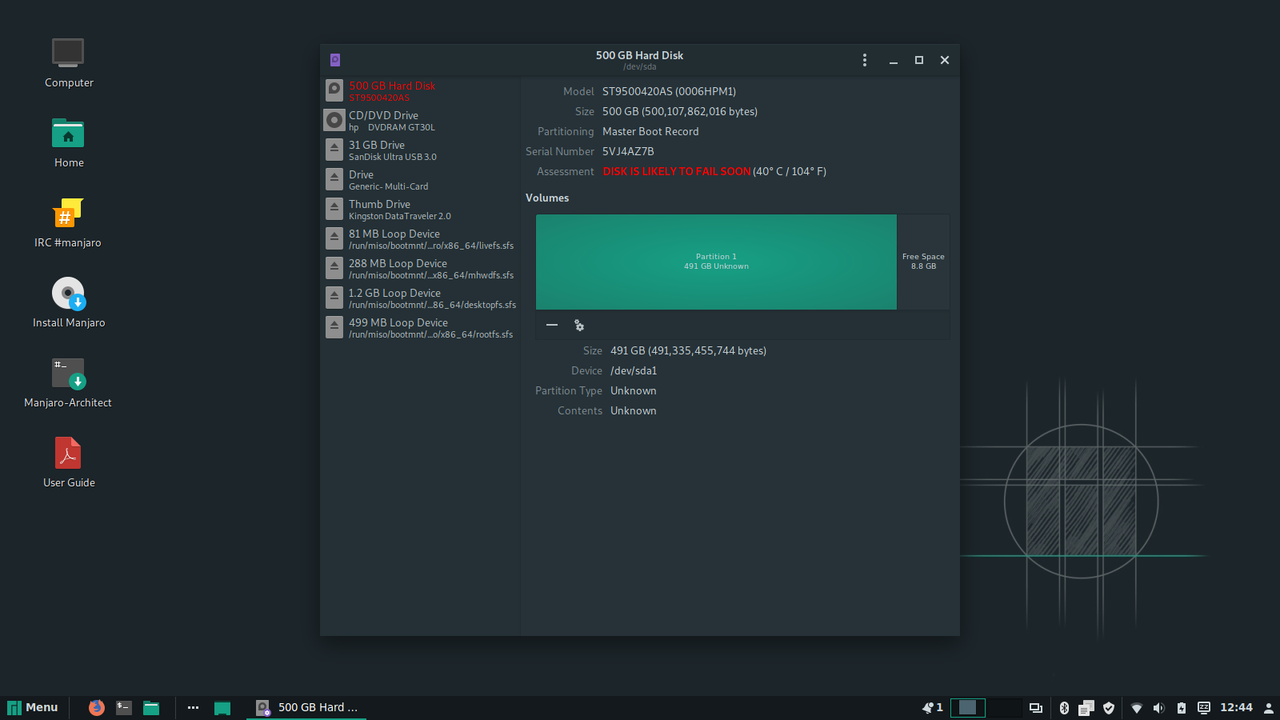Eject icon for 288 MB Loop Device

click(x=335, y=269)
